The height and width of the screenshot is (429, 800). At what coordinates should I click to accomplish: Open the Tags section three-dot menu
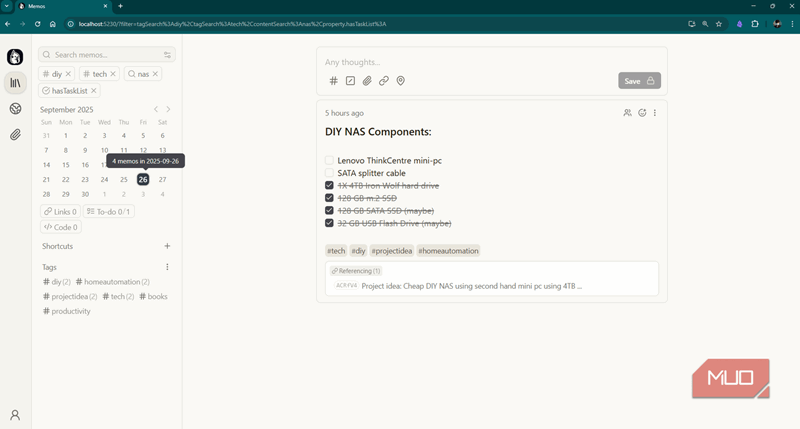coord(167,267)
